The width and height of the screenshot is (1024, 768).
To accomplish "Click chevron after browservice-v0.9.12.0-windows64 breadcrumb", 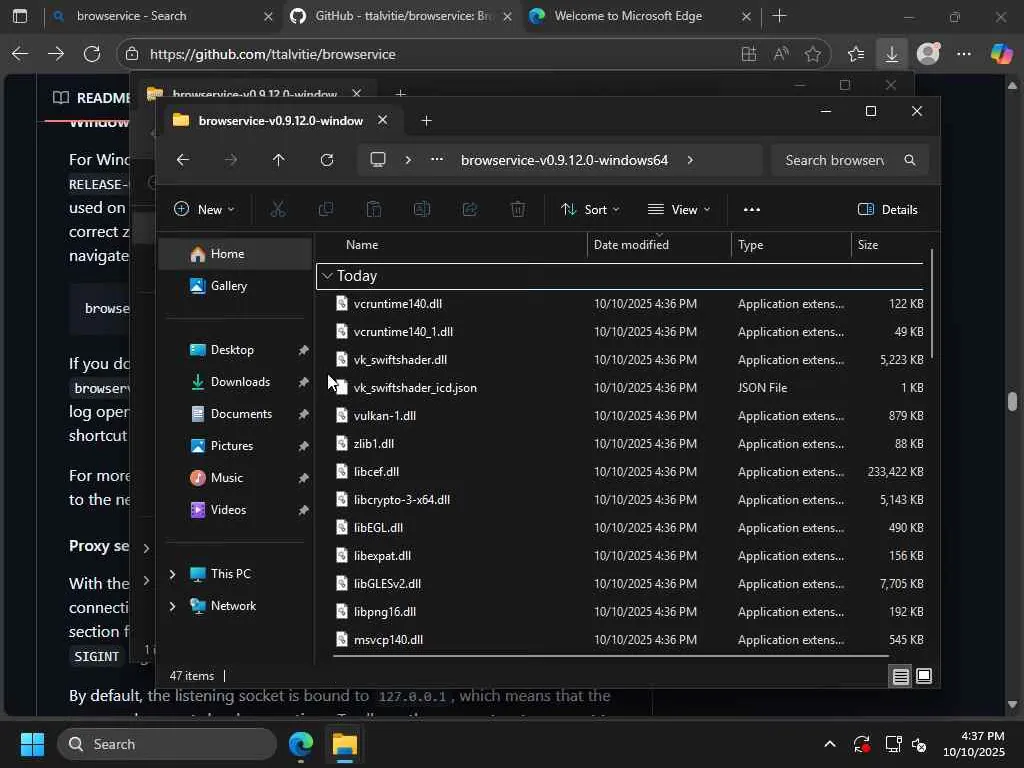I will coord(690,160).
